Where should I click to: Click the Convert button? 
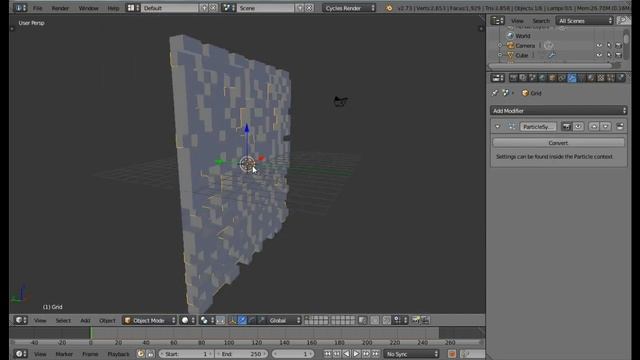(x=558, y=143)
